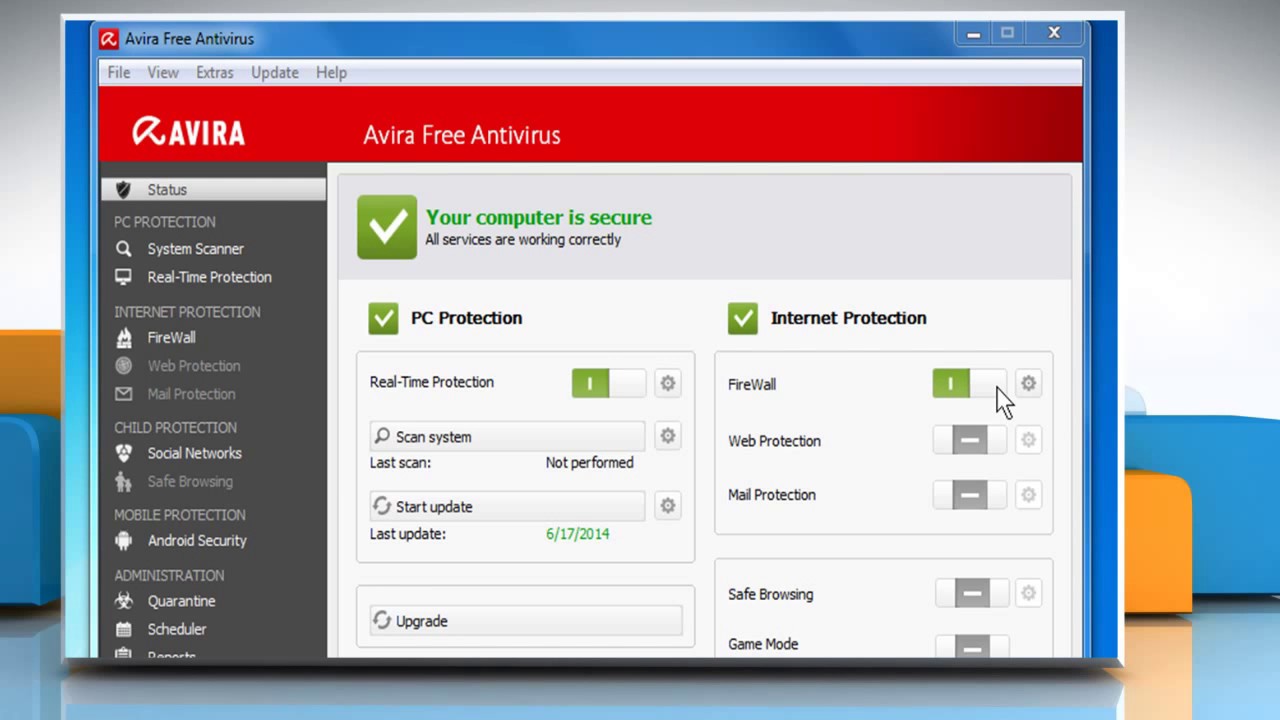This screenshot has width=1280, height=720.
Task: Click the ADMINISTRATION sidebar heading
Action: [x=169, y=576]
